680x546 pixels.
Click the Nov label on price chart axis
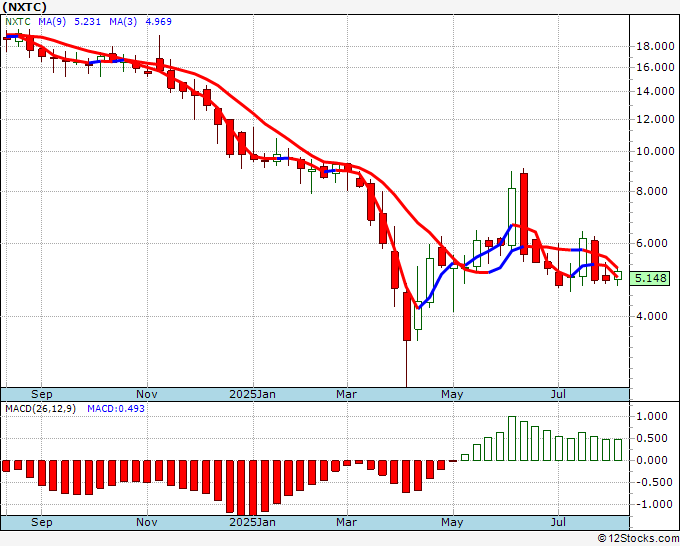tap(147, 394)
